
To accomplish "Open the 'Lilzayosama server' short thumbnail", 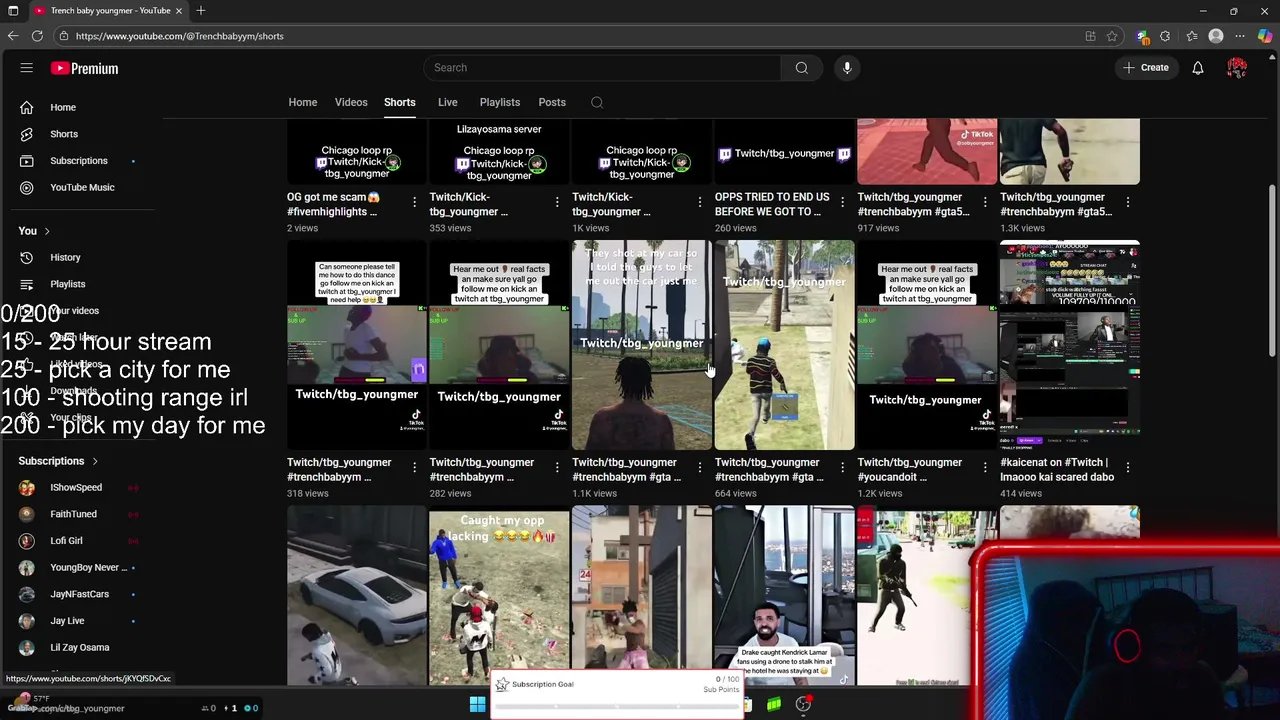I will click(499, 152).
